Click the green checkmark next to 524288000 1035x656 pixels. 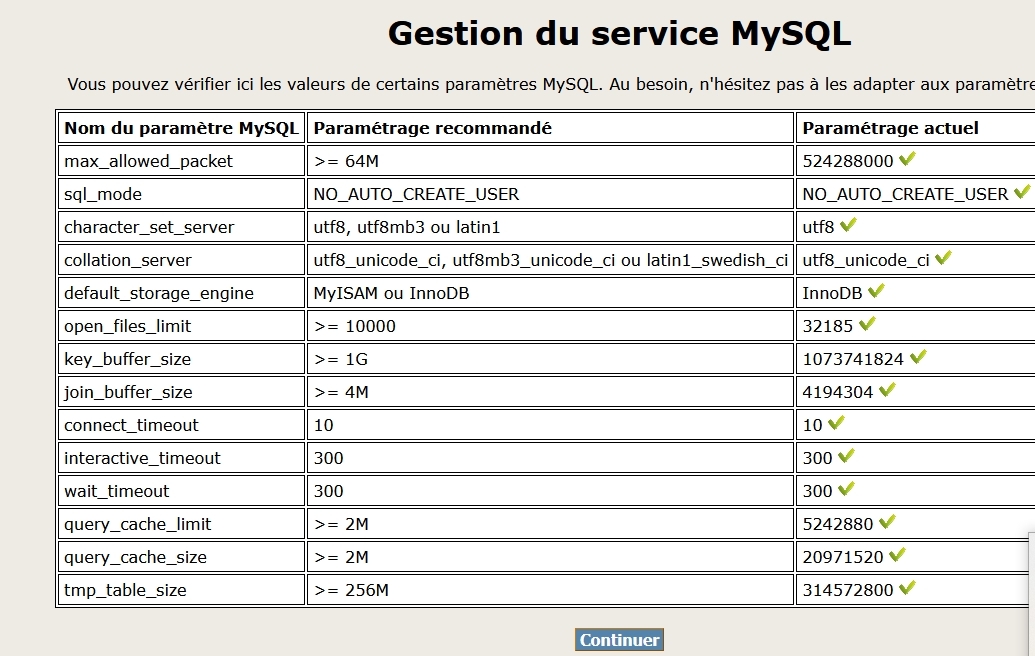pos(907,159)
